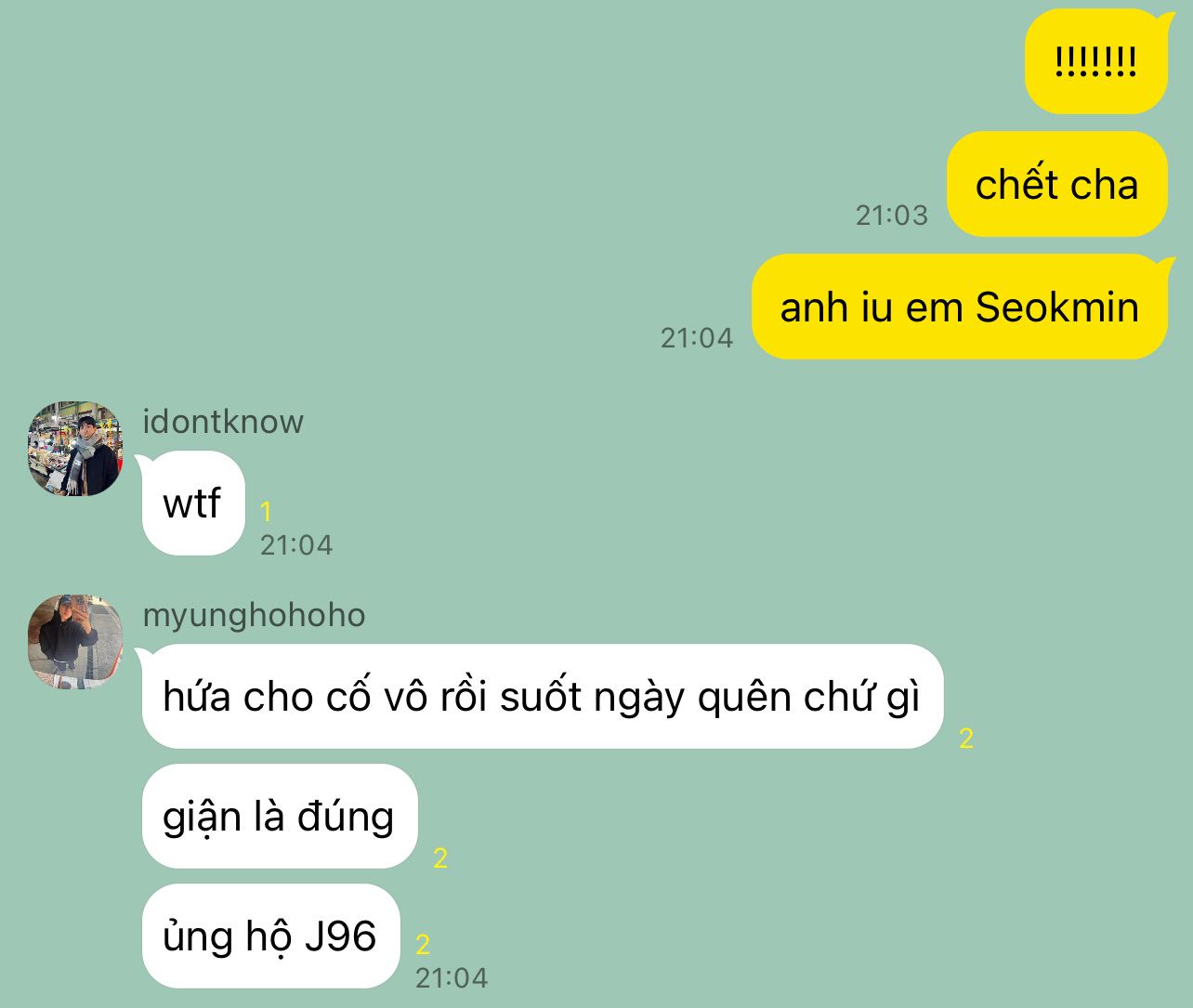This screenshot has width=1193, height=1008.
Task: Click the unread count 2 beside "giận là đúng"
Action: [x=440, y=858]
